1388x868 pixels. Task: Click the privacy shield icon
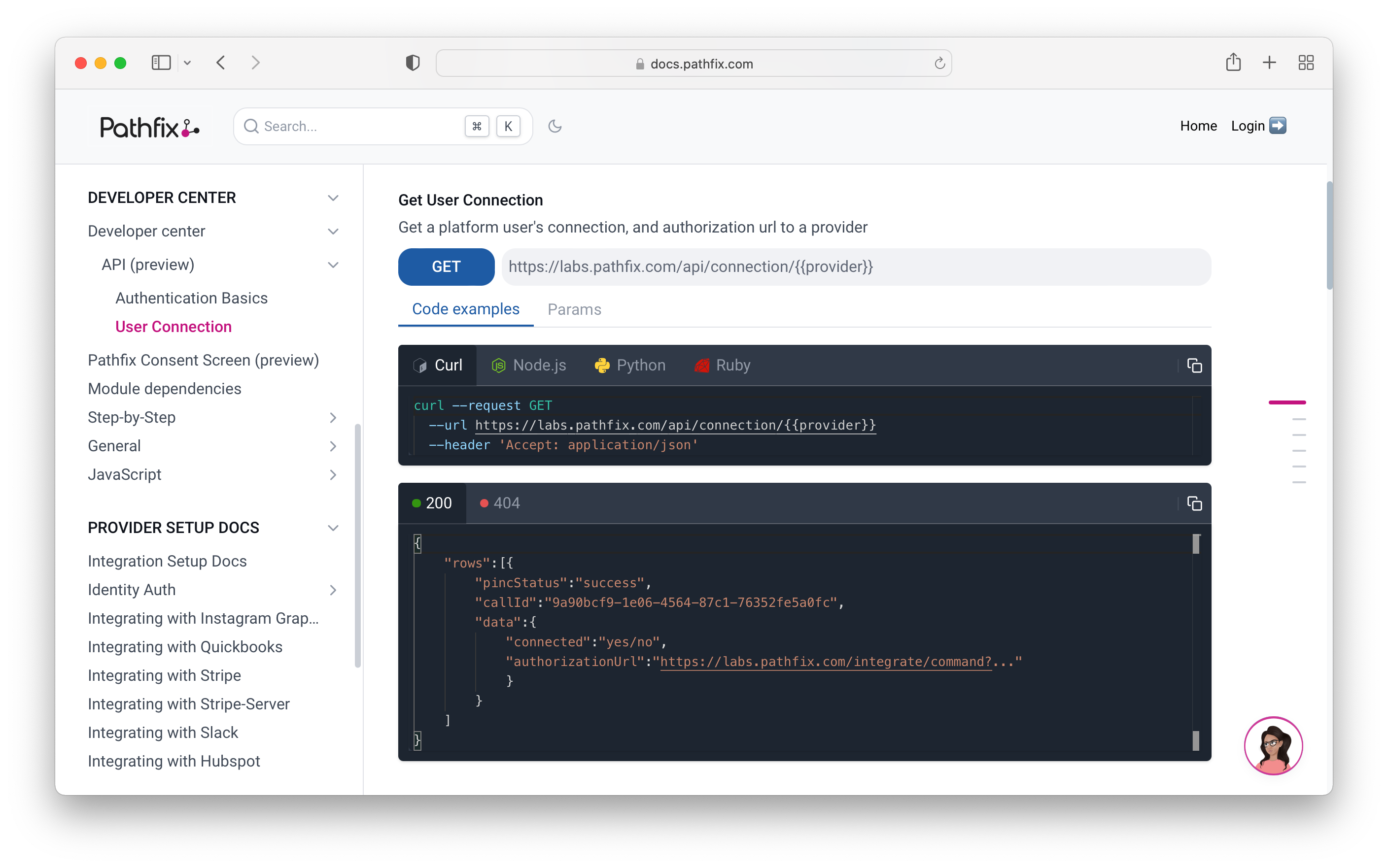tap(413, 63)
